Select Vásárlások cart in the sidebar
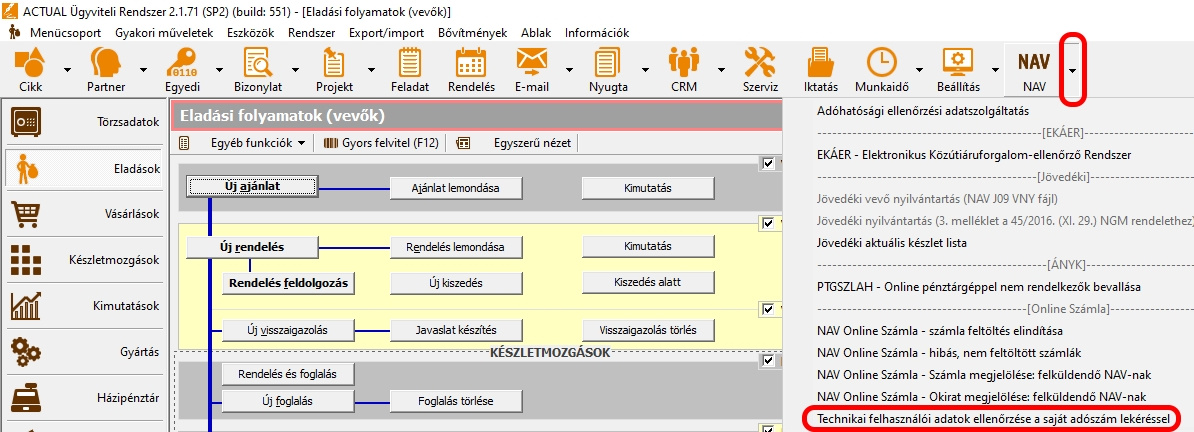The image size is (1194, 432). (82, 214)
